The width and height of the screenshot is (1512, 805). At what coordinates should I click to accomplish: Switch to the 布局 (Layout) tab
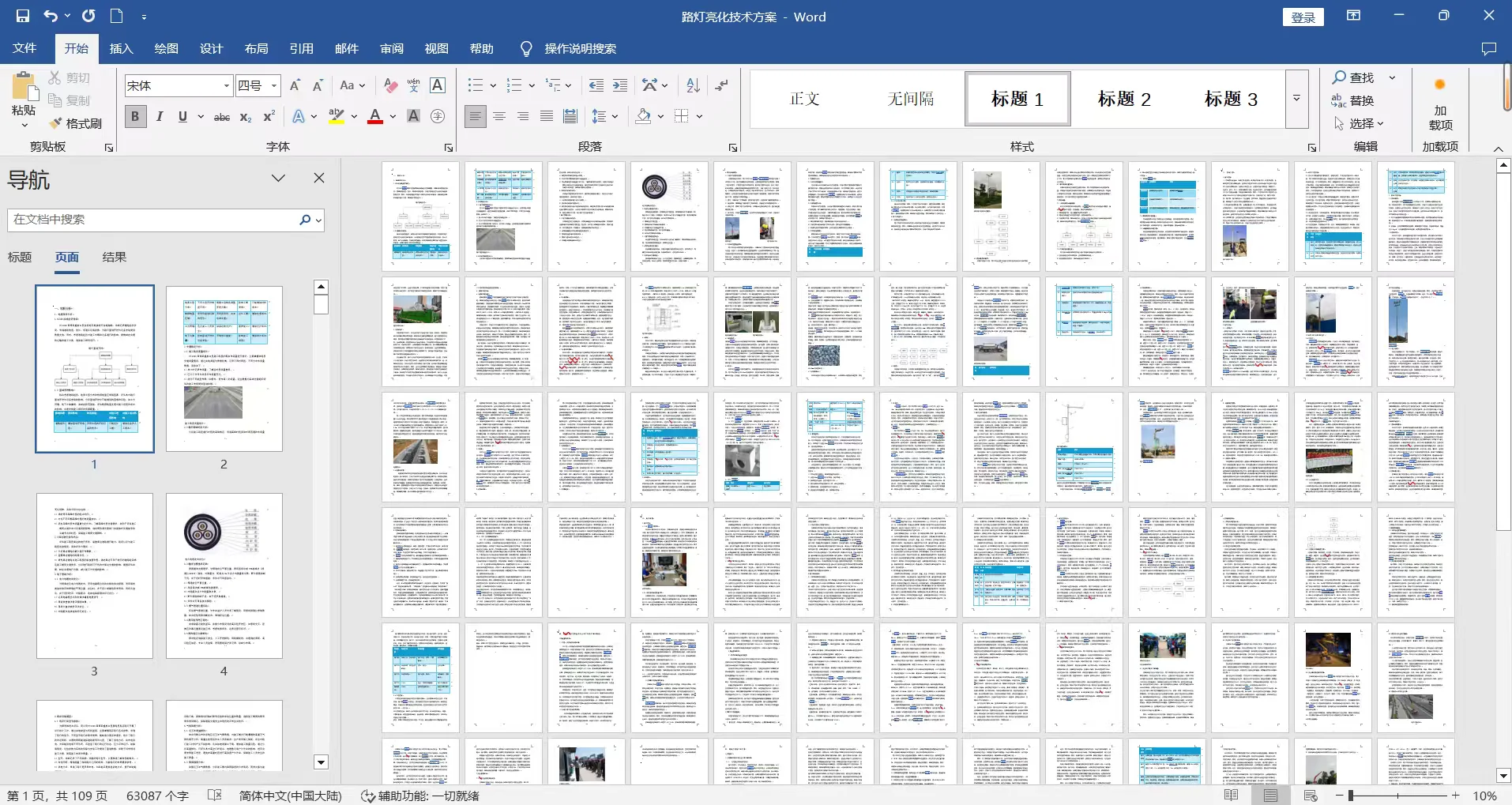(x=256, y=49)
